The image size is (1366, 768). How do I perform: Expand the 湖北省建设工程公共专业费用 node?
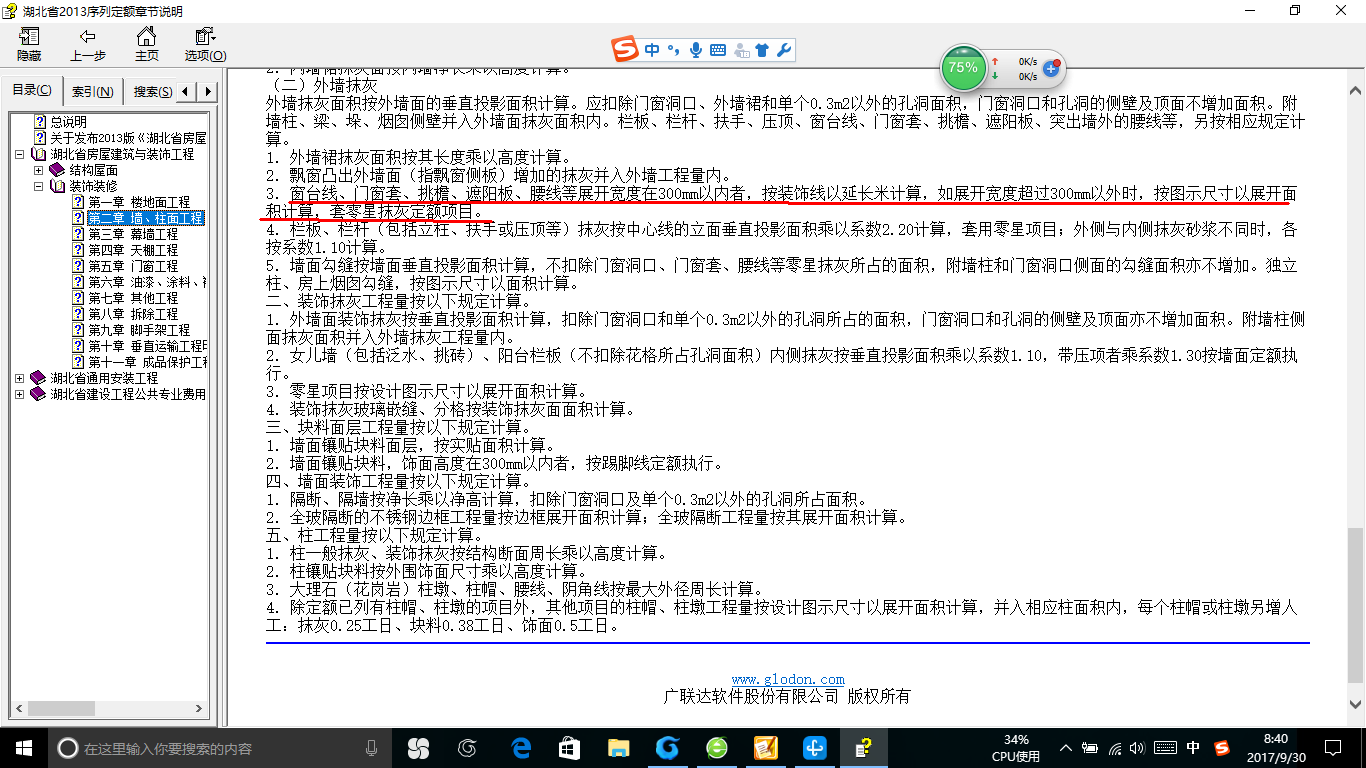(21, 394)
